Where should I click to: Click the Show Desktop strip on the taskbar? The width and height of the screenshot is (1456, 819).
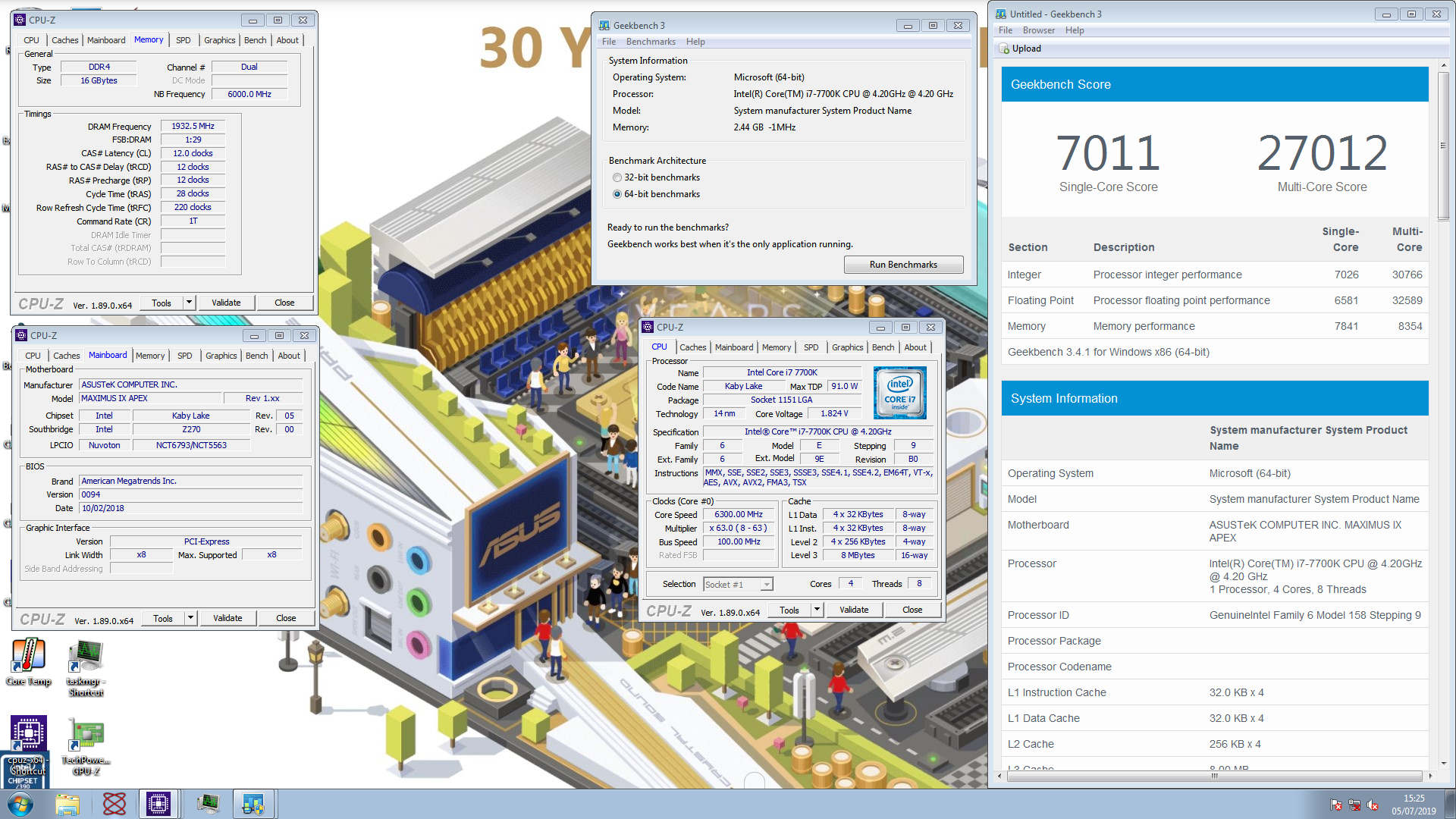[1450, 804]
